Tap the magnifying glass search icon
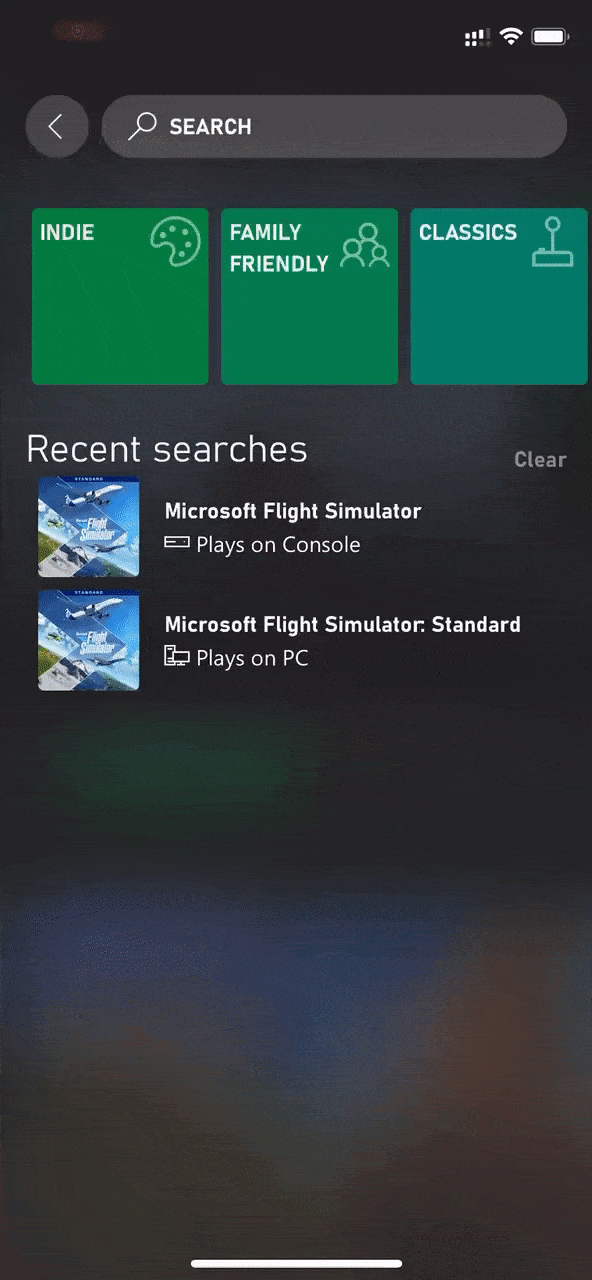This screenshot has height=1280, width=592. coord(143,126)
